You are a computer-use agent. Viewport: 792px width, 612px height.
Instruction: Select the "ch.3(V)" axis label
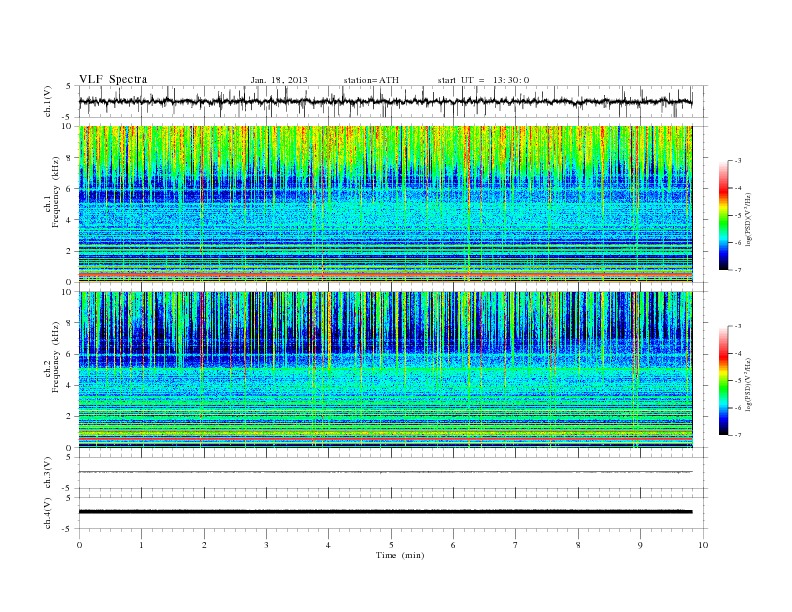pos(48,473)
